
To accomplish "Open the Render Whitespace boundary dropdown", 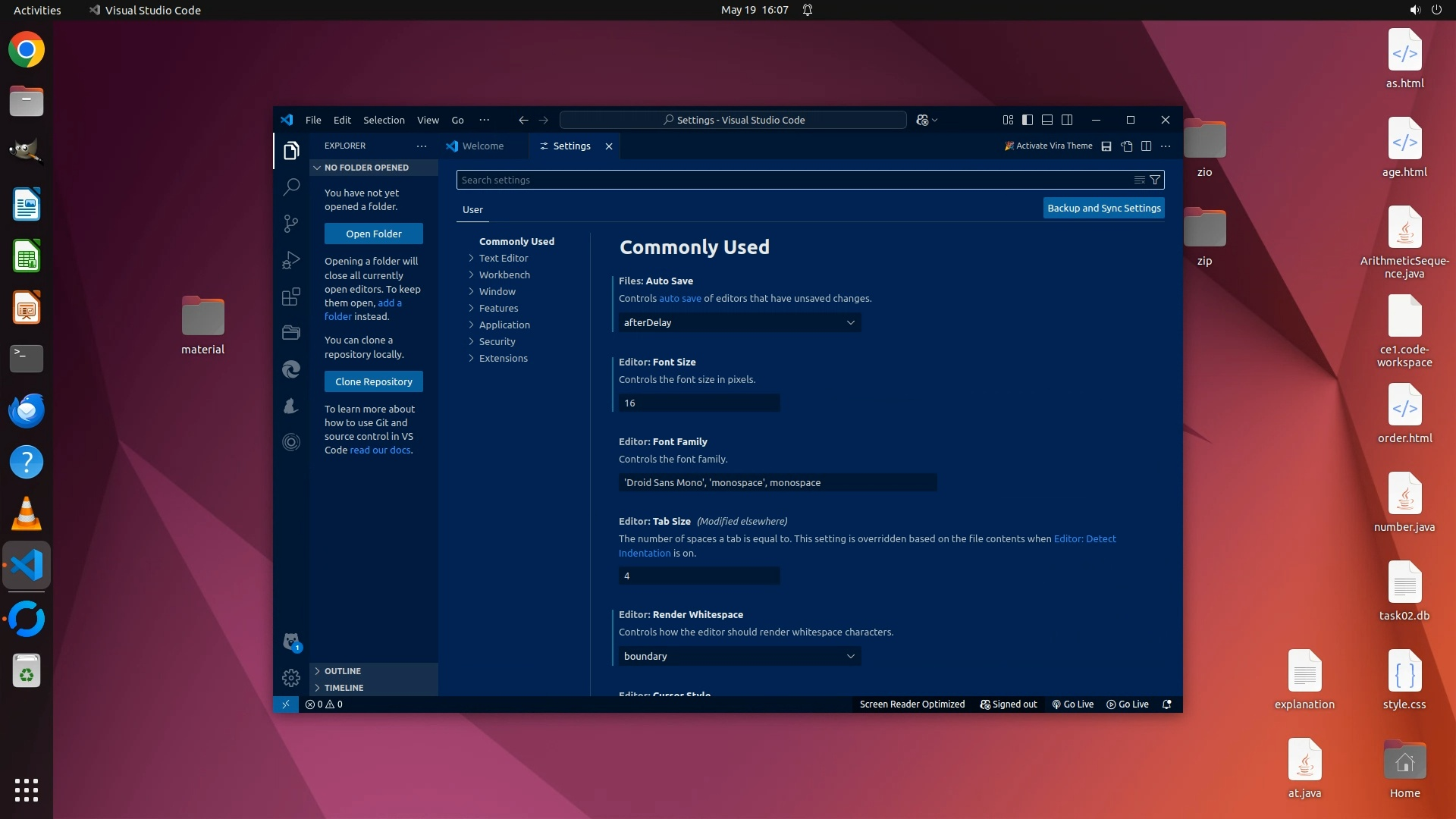I will click(739, 656).
